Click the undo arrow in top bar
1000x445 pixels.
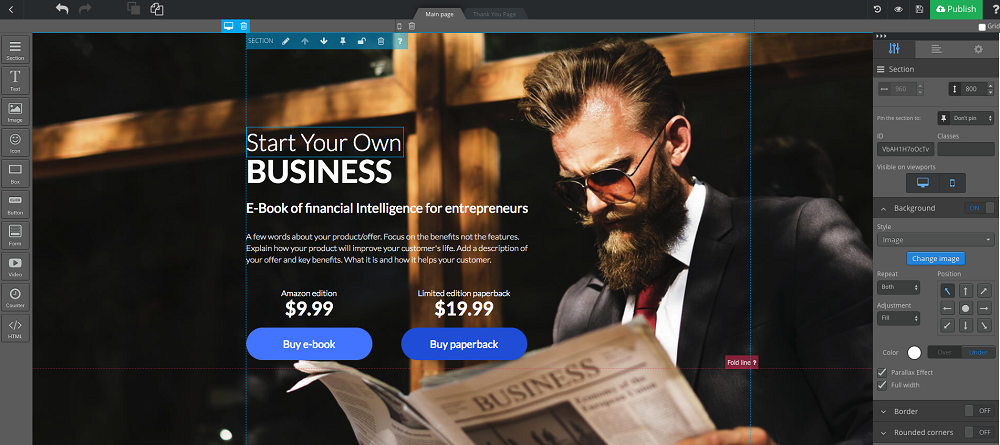(62, 9)
